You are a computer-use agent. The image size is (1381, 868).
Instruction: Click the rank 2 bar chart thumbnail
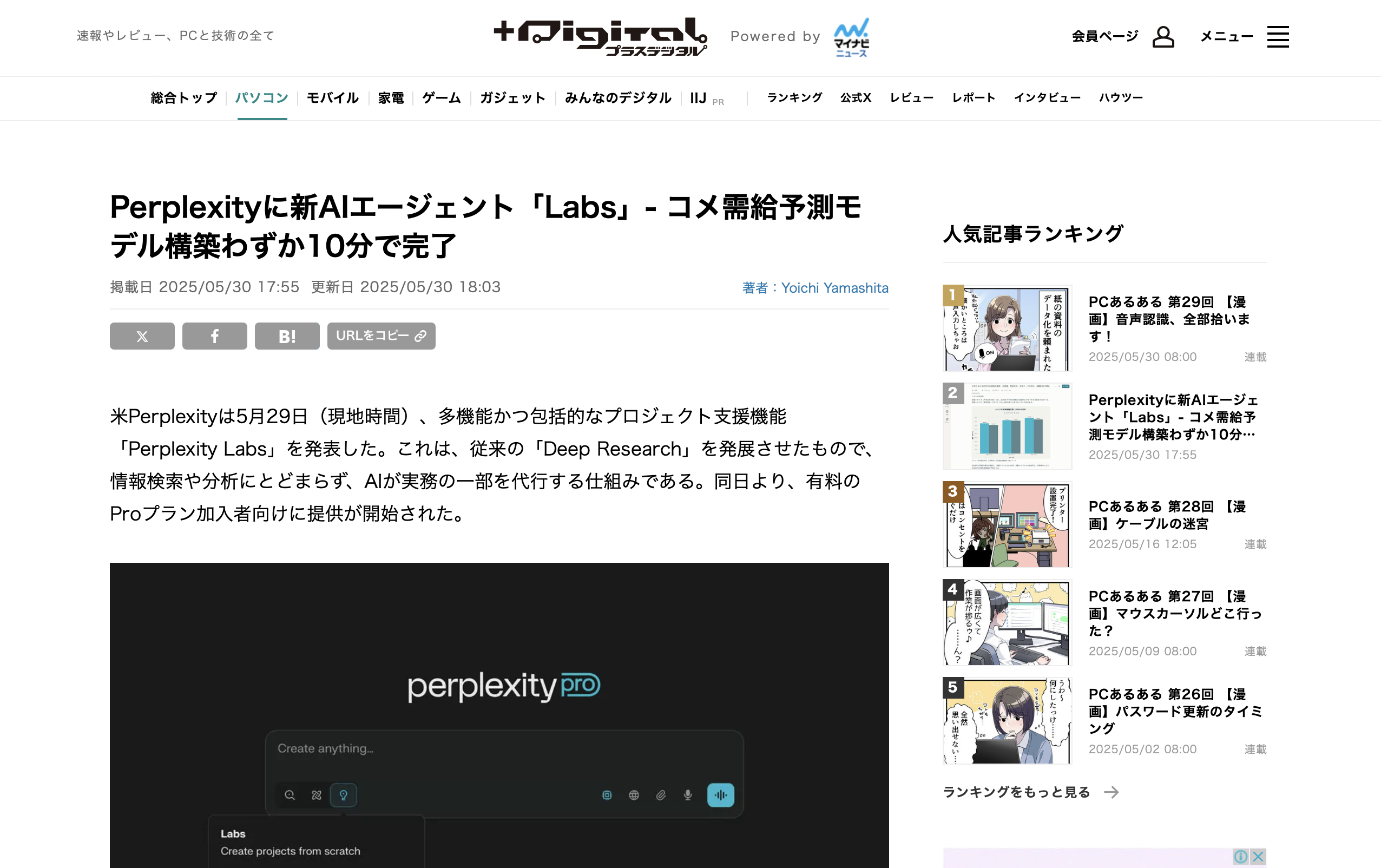1007,426
